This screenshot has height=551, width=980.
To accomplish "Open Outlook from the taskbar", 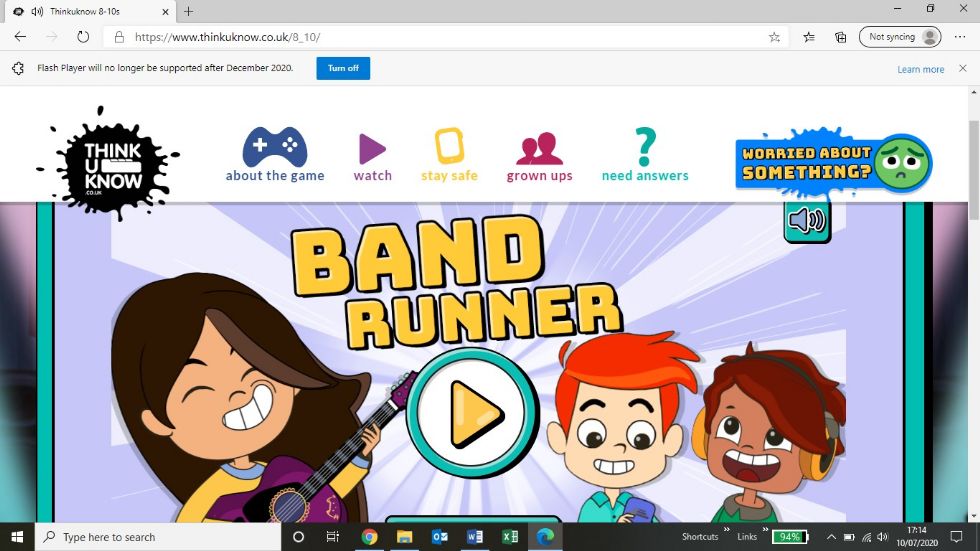I will coord(440,537).
